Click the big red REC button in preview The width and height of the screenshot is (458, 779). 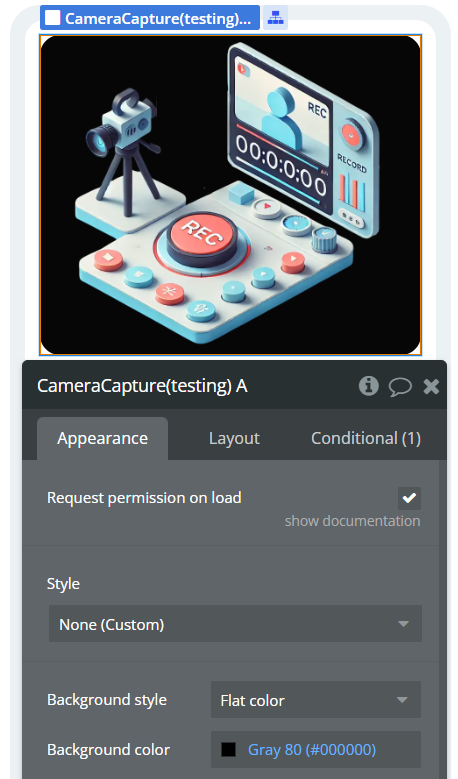202,236
